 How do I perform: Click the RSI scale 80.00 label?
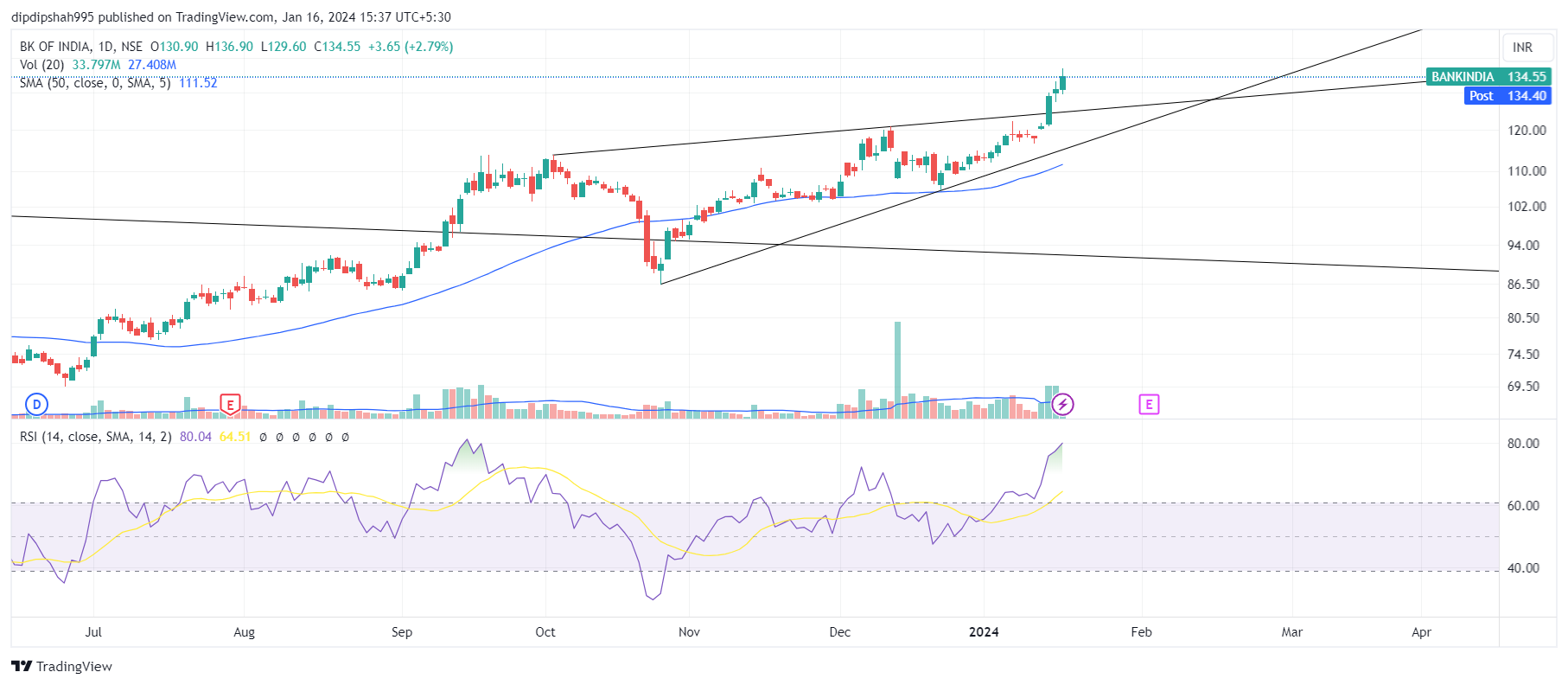(1523, 444)
